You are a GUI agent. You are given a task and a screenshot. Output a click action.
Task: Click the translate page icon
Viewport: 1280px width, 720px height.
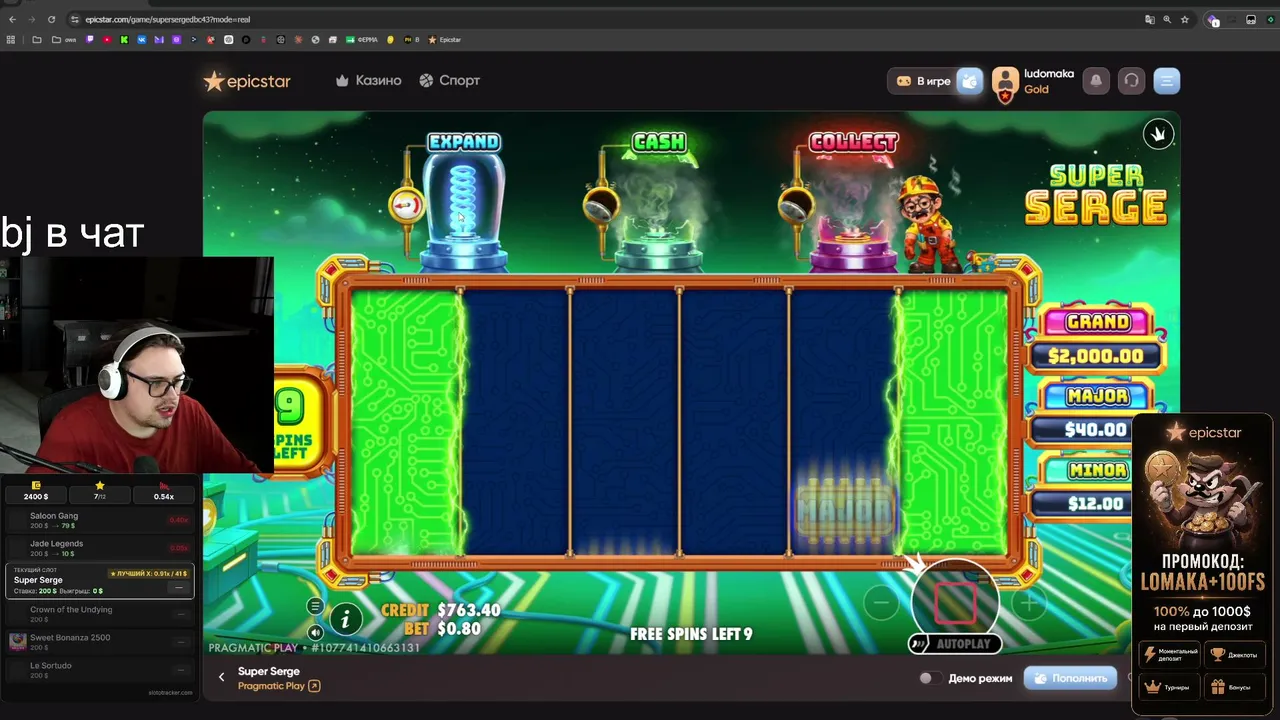pos(1149,19)
